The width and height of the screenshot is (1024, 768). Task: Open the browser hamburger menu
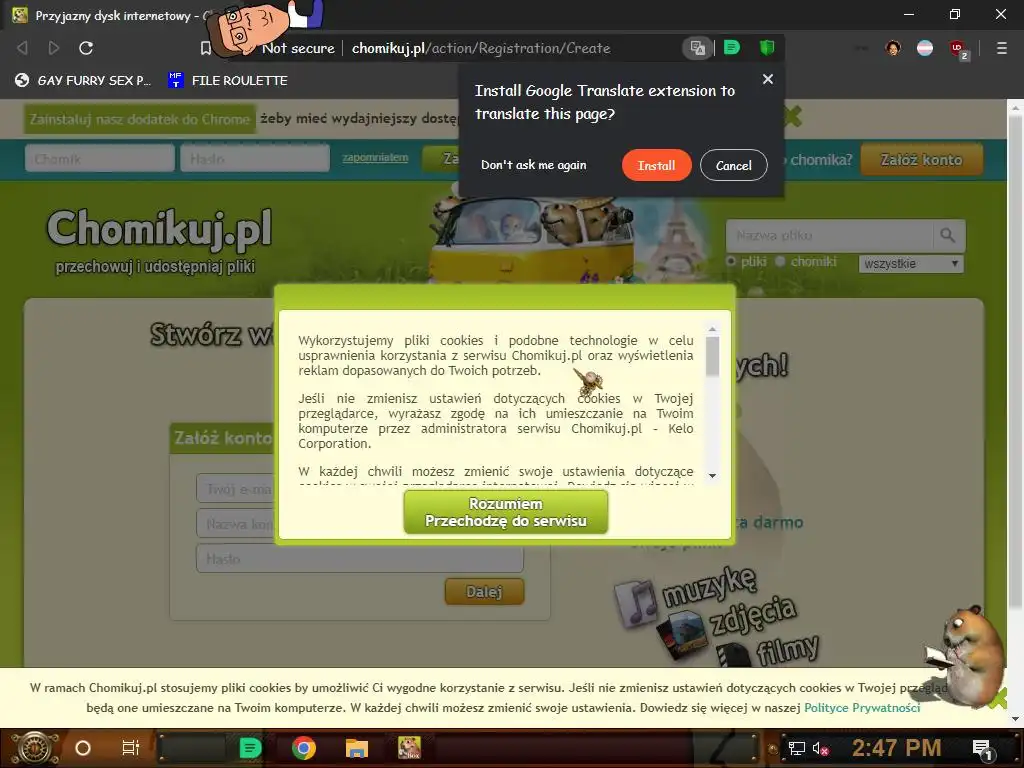tap(1002, 48)
